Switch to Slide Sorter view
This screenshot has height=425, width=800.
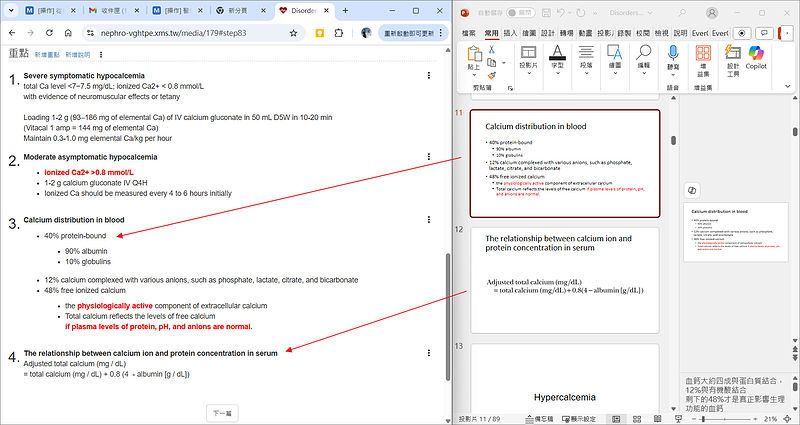click(636, 418)
